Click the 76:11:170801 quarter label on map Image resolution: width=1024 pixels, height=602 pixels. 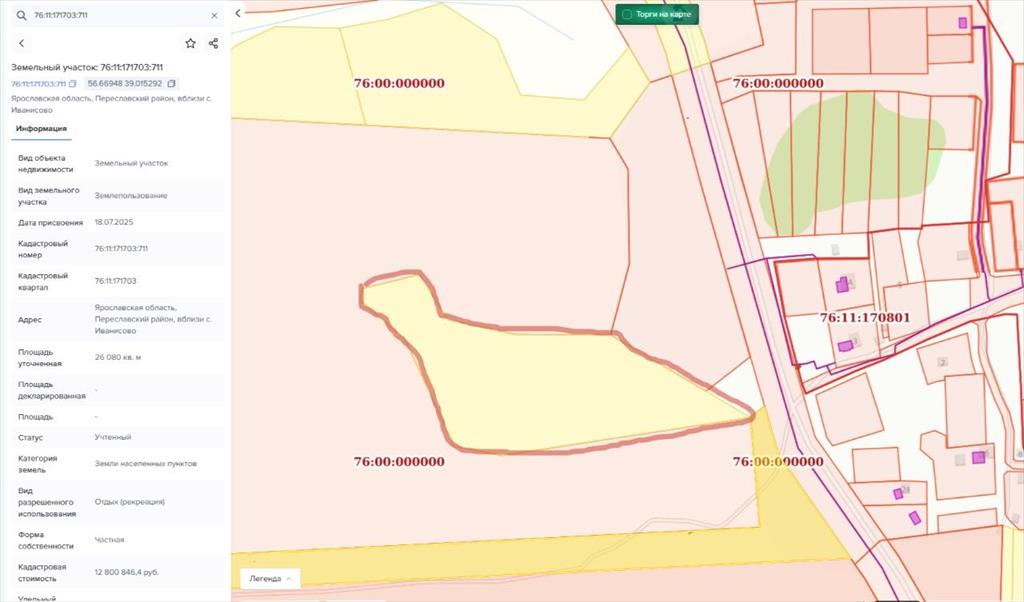coord(864,318)
